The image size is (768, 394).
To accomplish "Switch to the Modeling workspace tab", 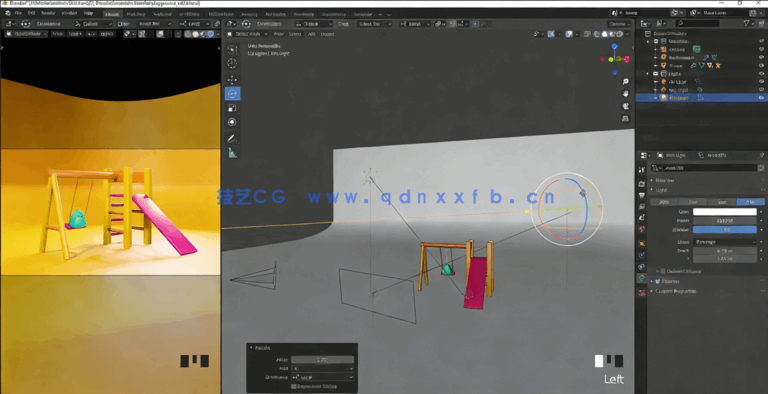I will coord(137,14).
